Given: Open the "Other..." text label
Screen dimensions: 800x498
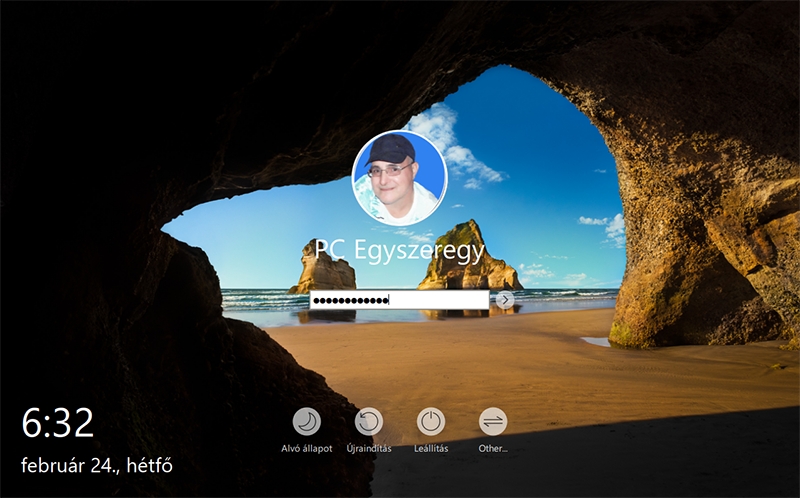Looking at the screenshot, I should coord(493,449).
